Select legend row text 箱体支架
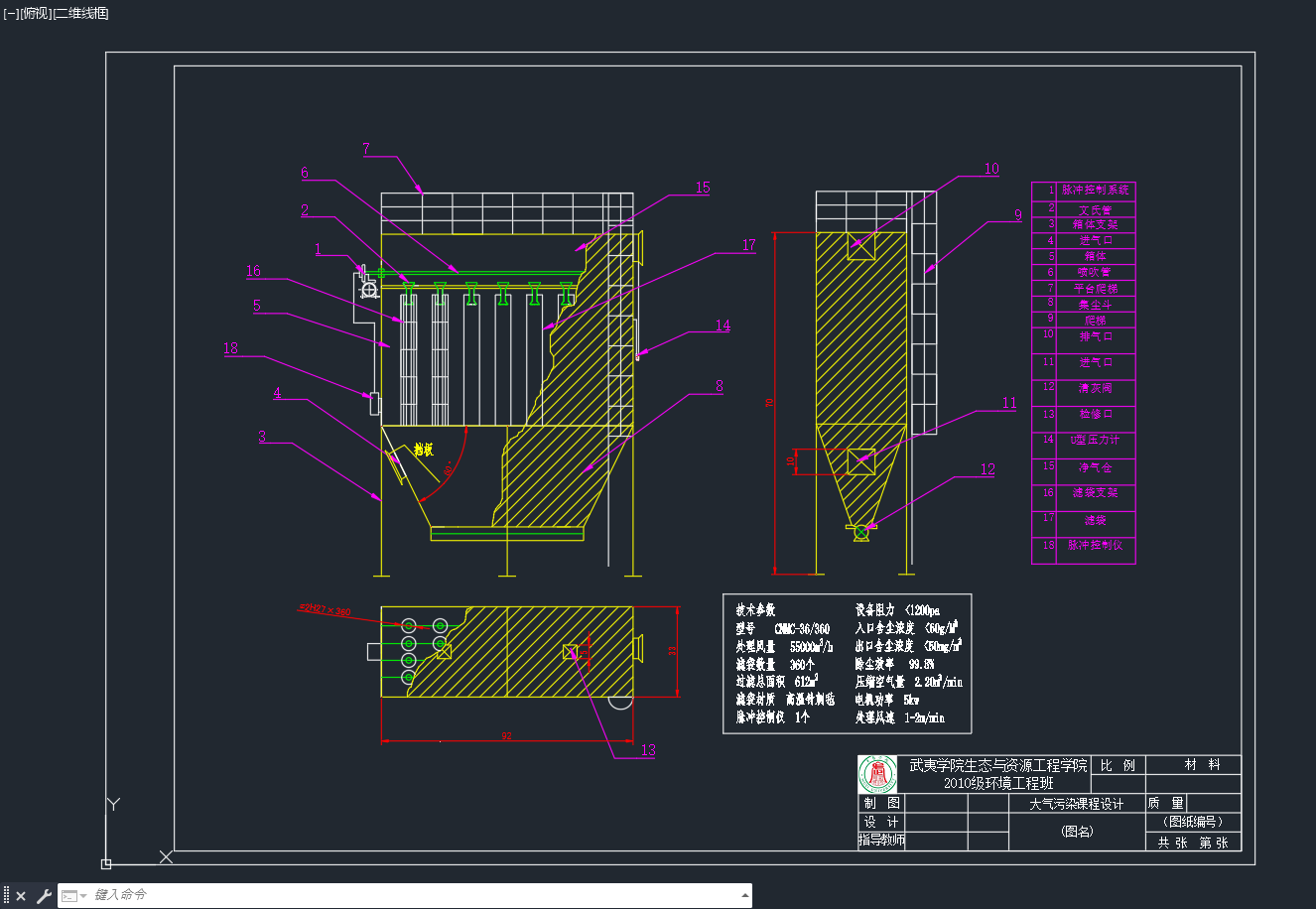The image size is (1316, 909). 1095,225
